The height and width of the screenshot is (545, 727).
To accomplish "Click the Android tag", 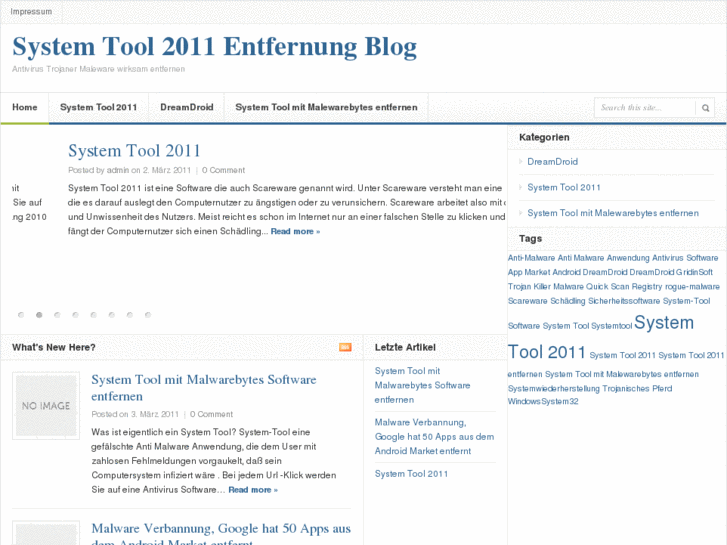I will click(x=566, y=272).
